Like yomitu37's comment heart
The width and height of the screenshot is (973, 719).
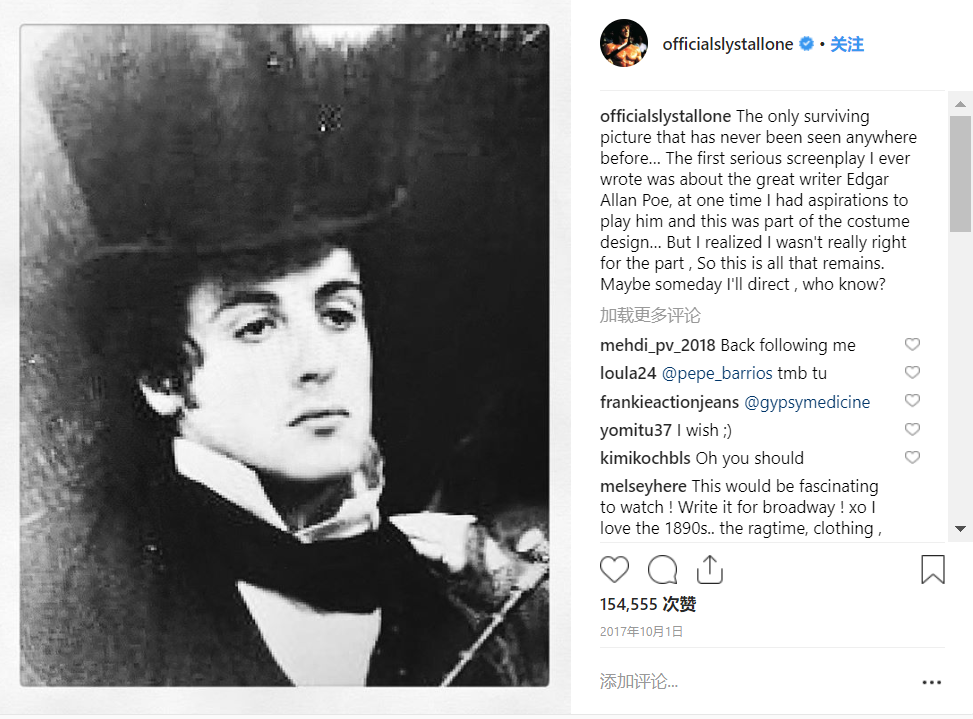[912, 430]
